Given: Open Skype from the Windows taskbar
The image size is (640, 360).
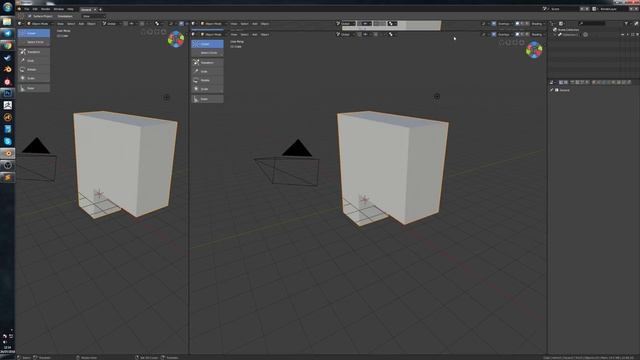Looking at the screenshot, I should point(7,141).
